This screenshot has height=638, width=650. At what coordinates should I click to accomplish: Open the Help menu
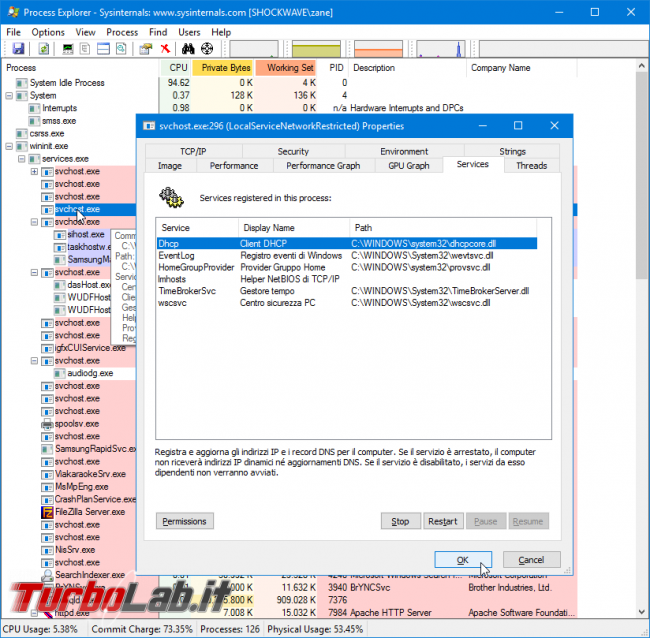coord(221,32)
